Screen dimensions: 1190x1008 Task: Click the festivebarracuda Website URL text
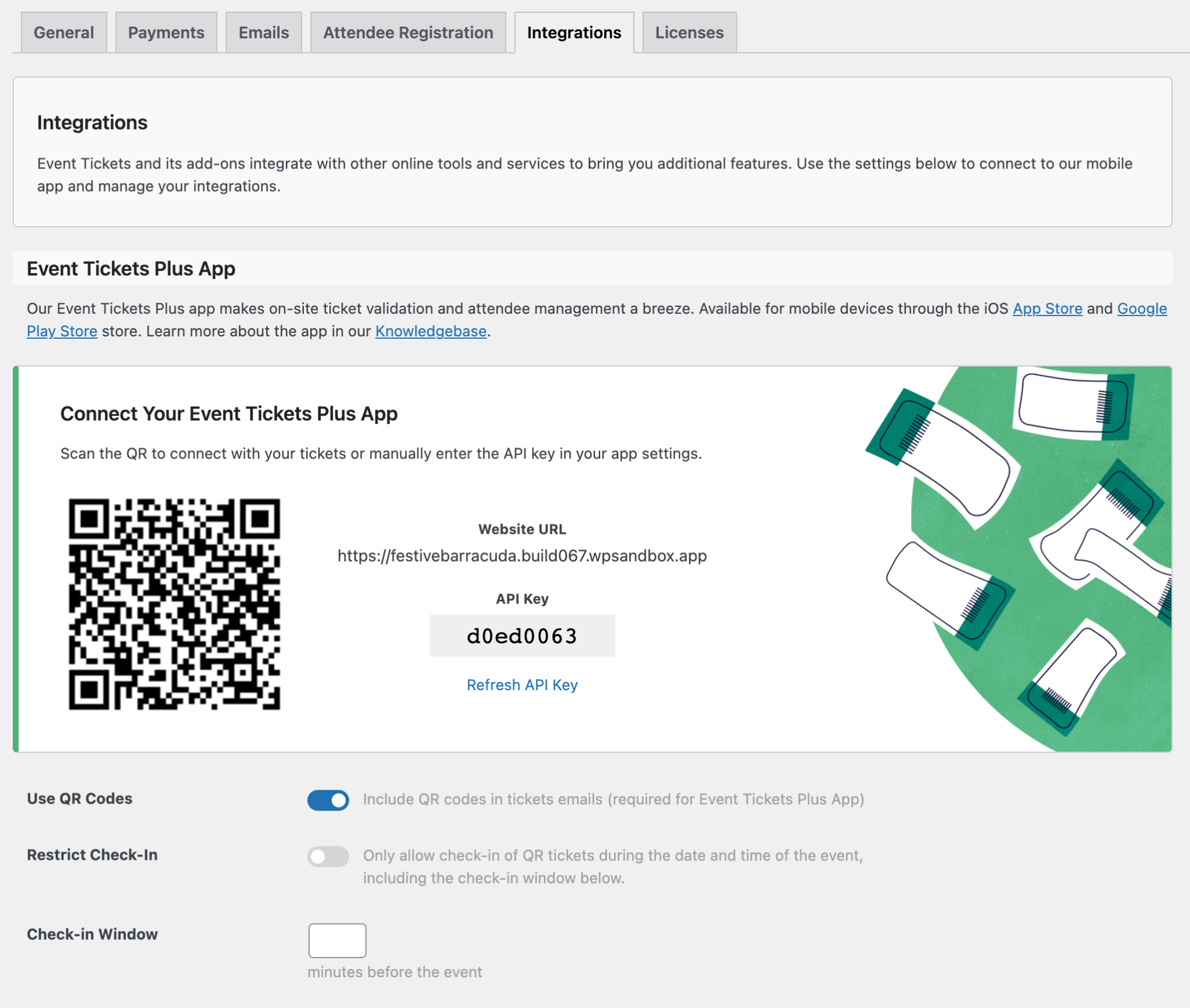click(x=521, y=555)
